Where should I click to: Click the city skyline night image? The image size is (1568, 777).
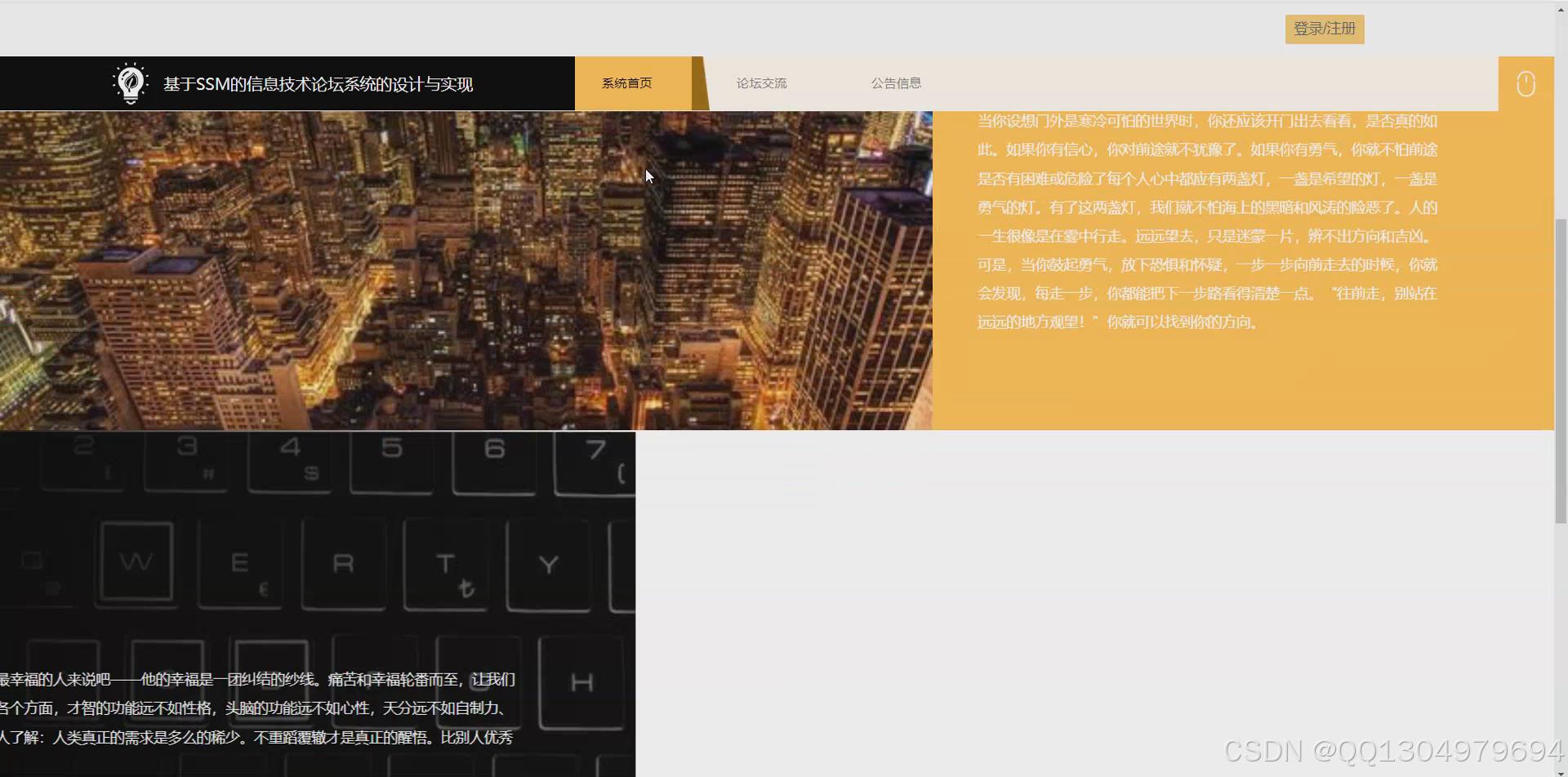tap(465, 270)
